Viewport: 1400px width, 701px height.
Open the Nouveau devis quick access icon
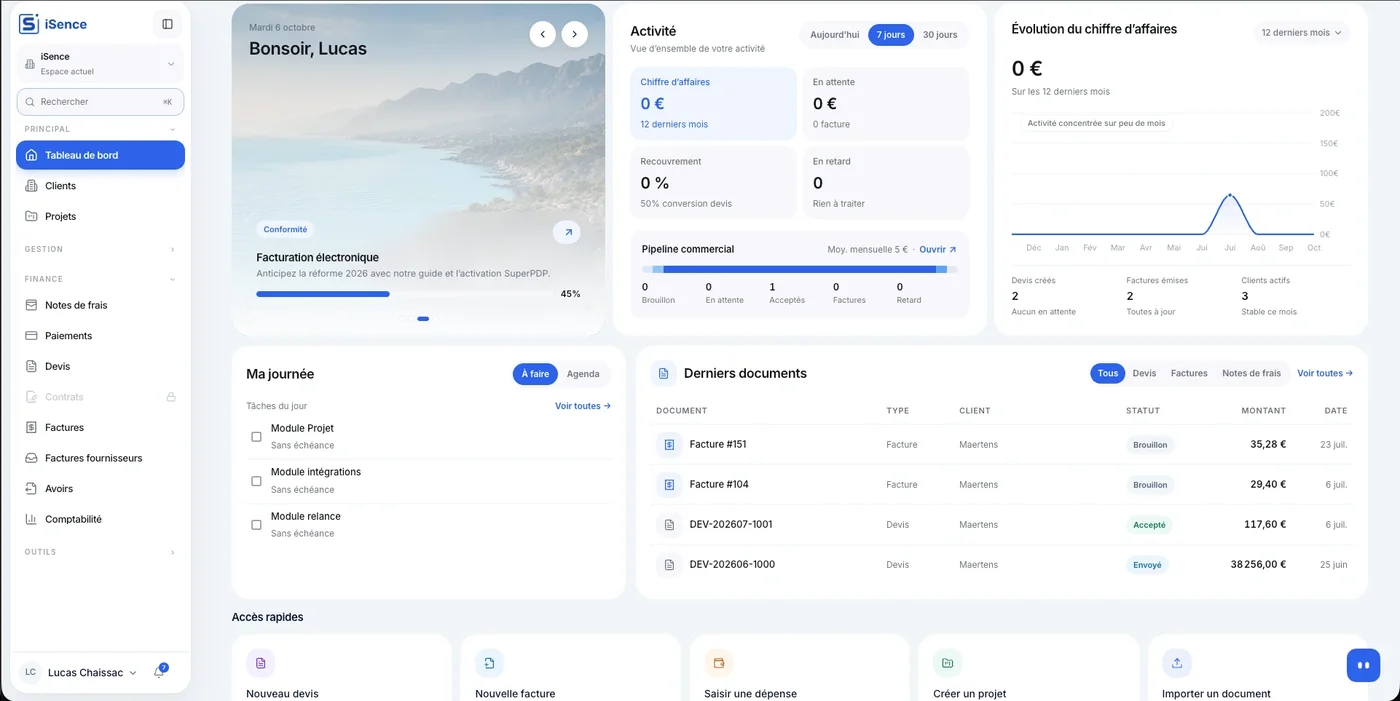tap(261, 663)
